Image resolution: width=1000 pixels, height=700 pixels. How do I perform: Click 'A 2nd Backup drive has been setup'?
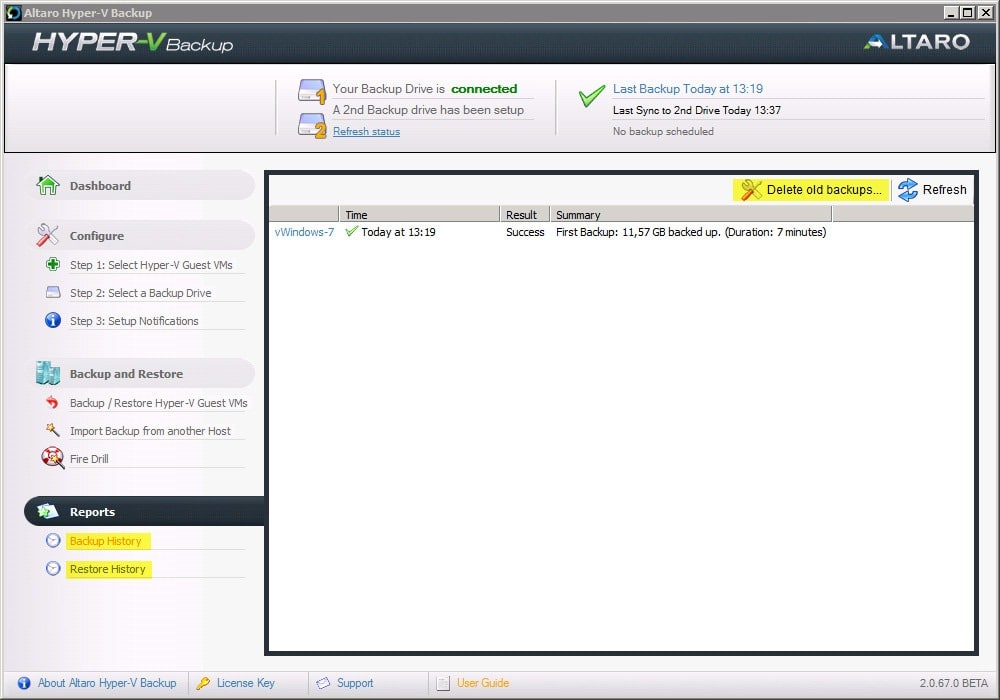point(428,110)
